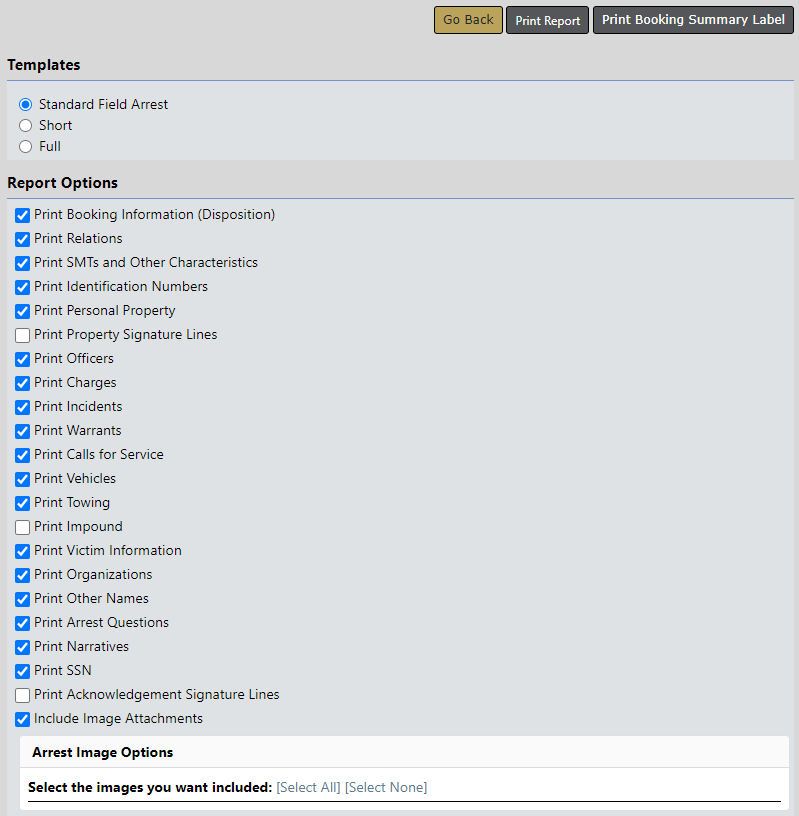Click Print Booking Summary Label button
This screenshot has height=816, width=799.
coord(693,20)
